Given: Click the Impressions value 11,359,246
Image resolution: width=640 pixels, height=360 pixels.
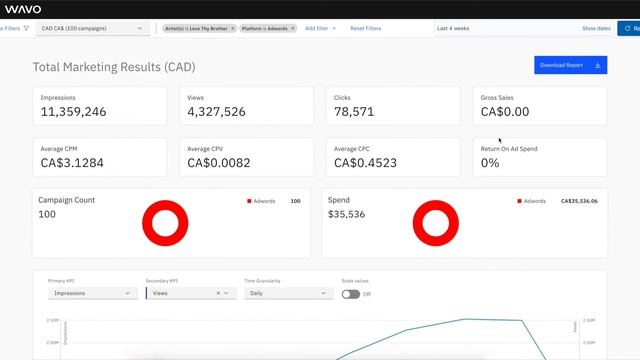Looking at the screenshot, I should (x=73, y=112).
